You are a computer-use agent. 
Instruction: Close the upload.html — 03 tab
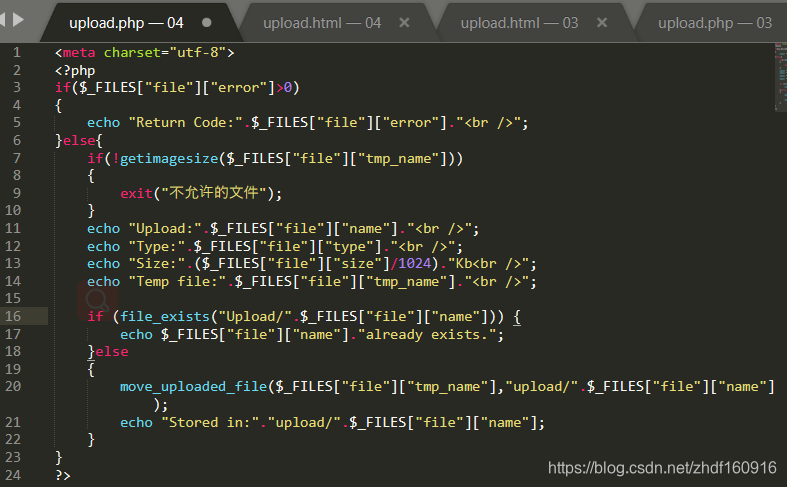(600, 22)
